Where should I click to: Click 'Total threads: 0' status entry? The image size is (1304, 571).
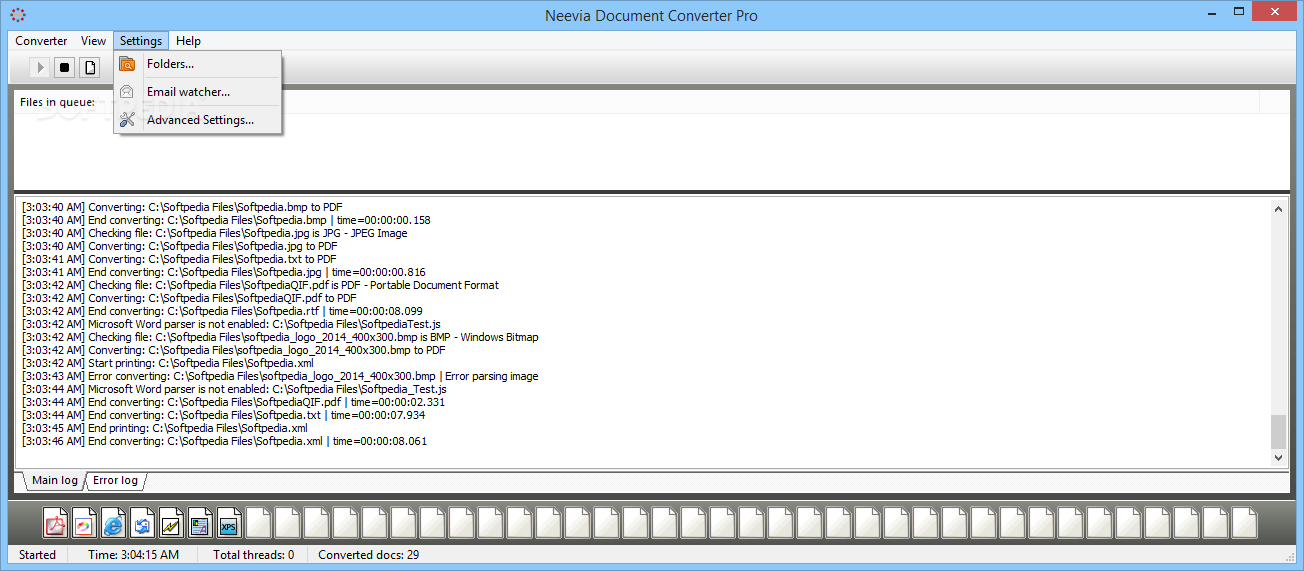(x=253, y=554)
